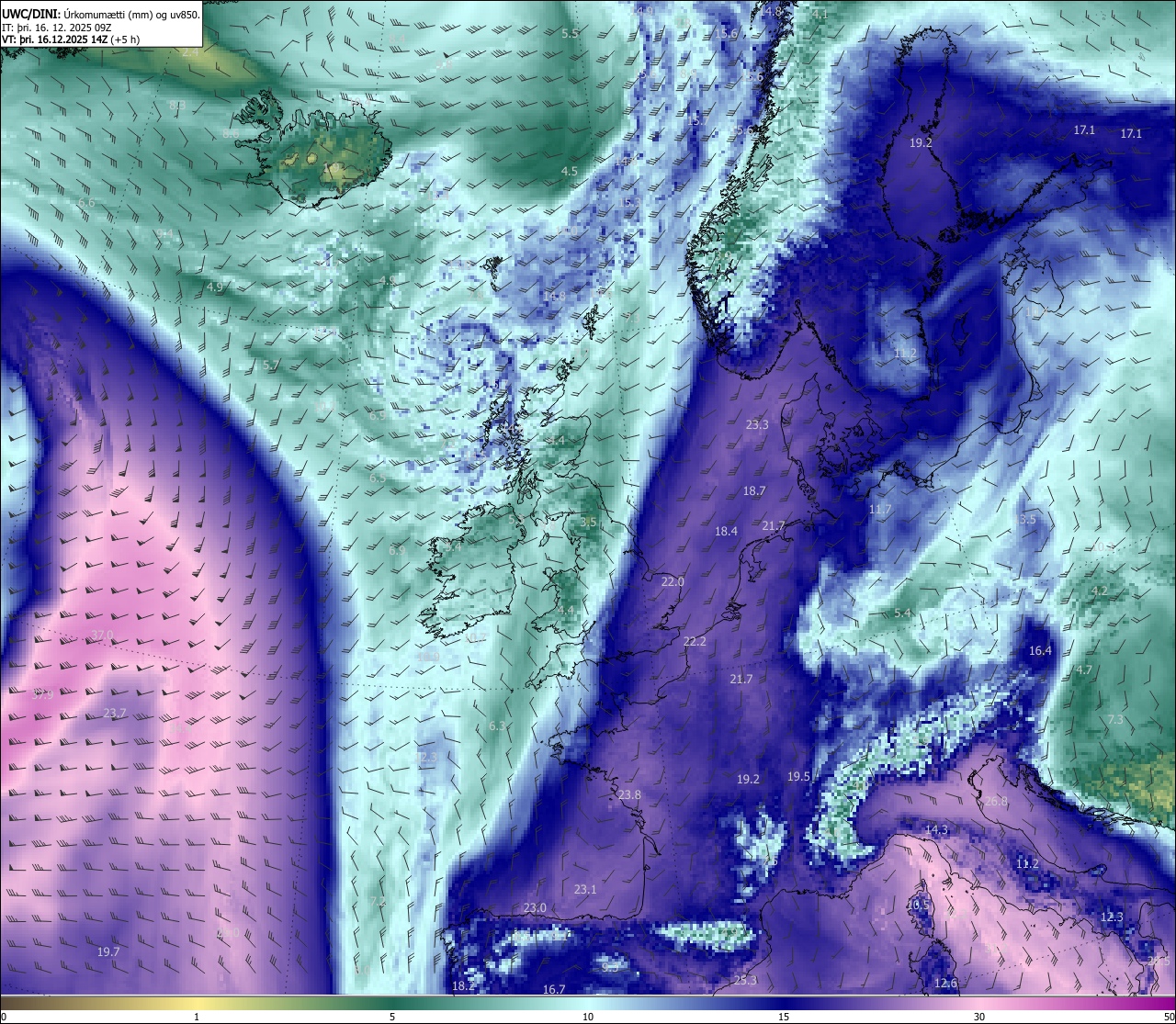This screenshot has width=1176, height=1024.
Task: Click the 30 label on the color scale
Action: tap(979, 1017)
